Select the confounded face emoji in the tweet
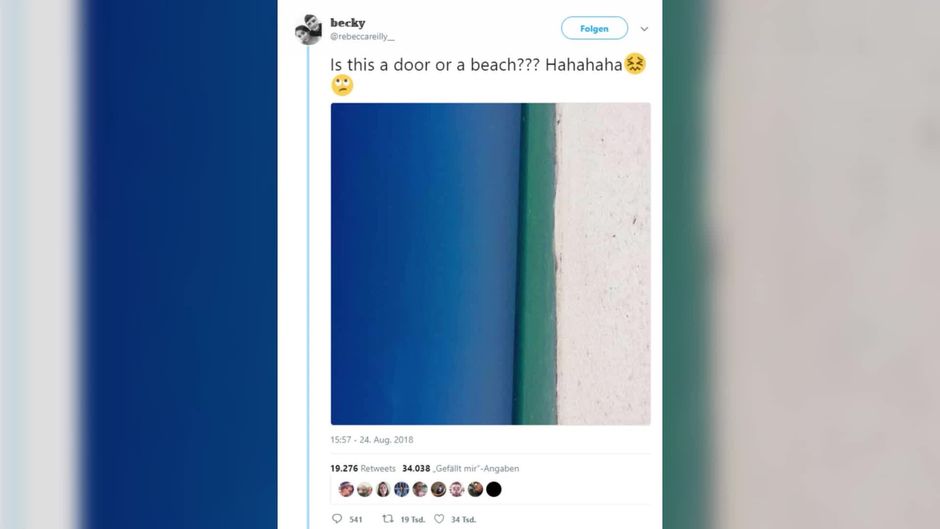940x529 pixels. (x=635, y=64)
